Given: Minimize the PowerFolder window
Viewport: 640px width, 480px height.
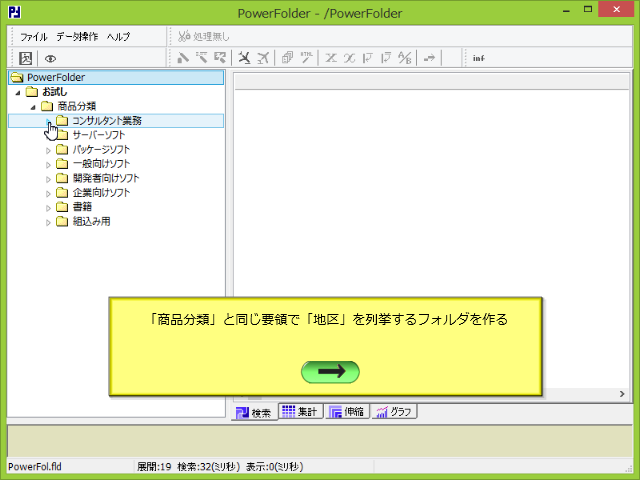Looking at the screenshot, I should [x=566, y=10].
